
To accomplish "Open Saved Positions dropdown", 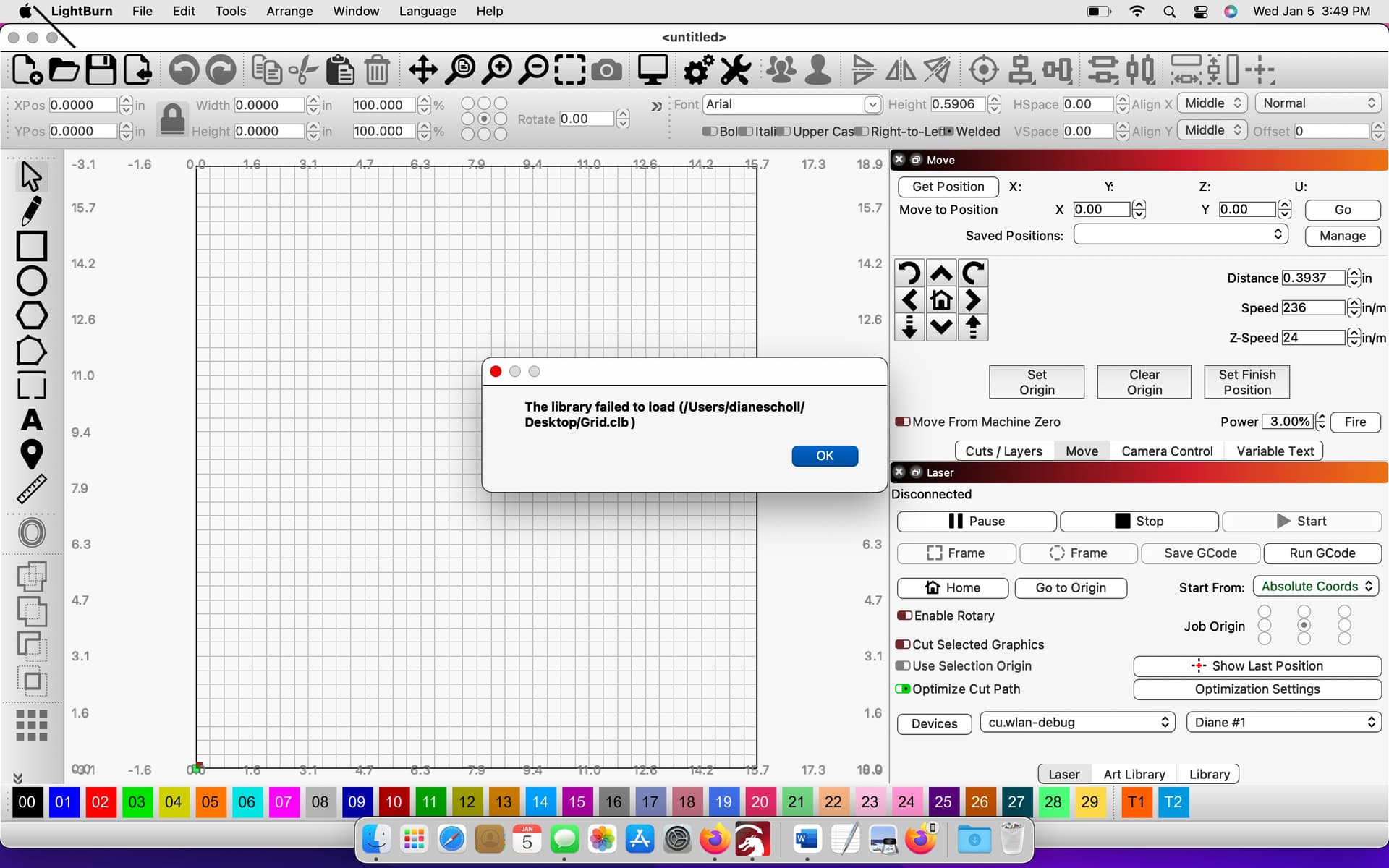I will (1181, 234).
